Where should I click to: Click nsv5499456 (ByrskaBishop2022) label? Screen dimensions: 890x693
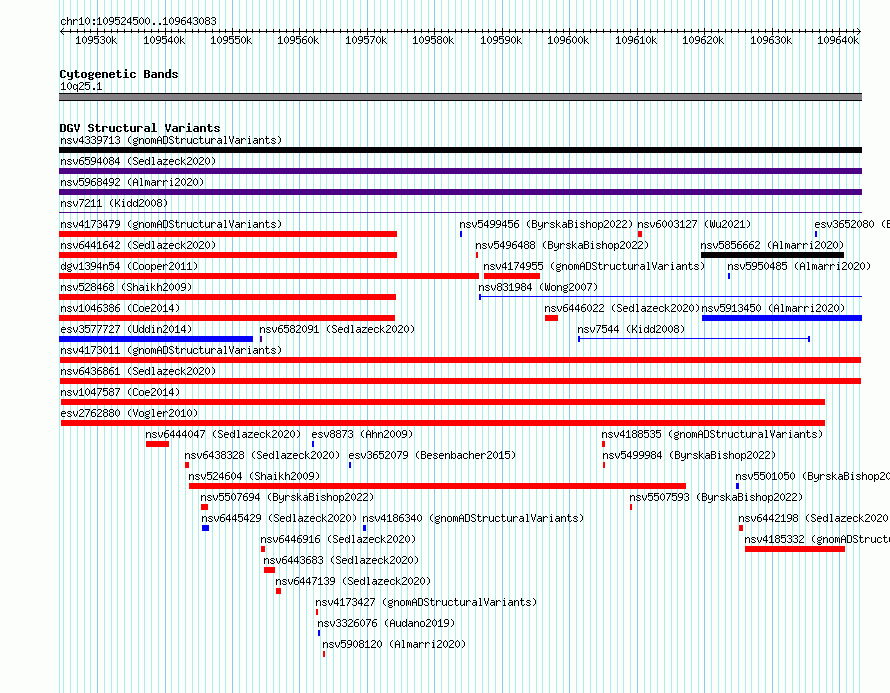[x=546, y=224]
